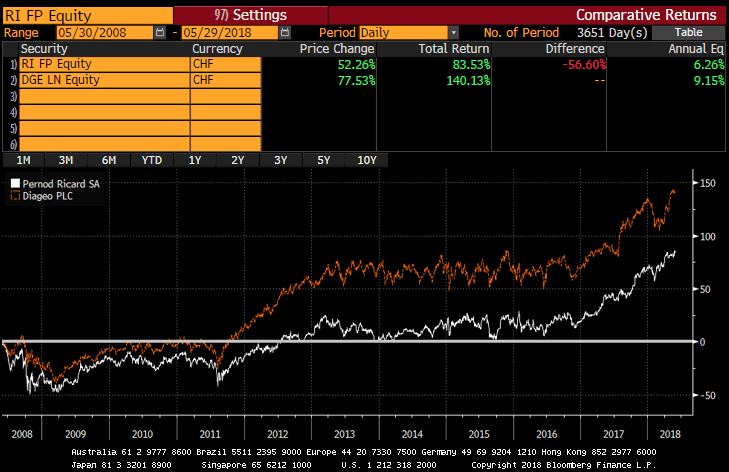Viewport: 729px width, 472px height.
Task: Select the 1M range tab
Action: 23,160
